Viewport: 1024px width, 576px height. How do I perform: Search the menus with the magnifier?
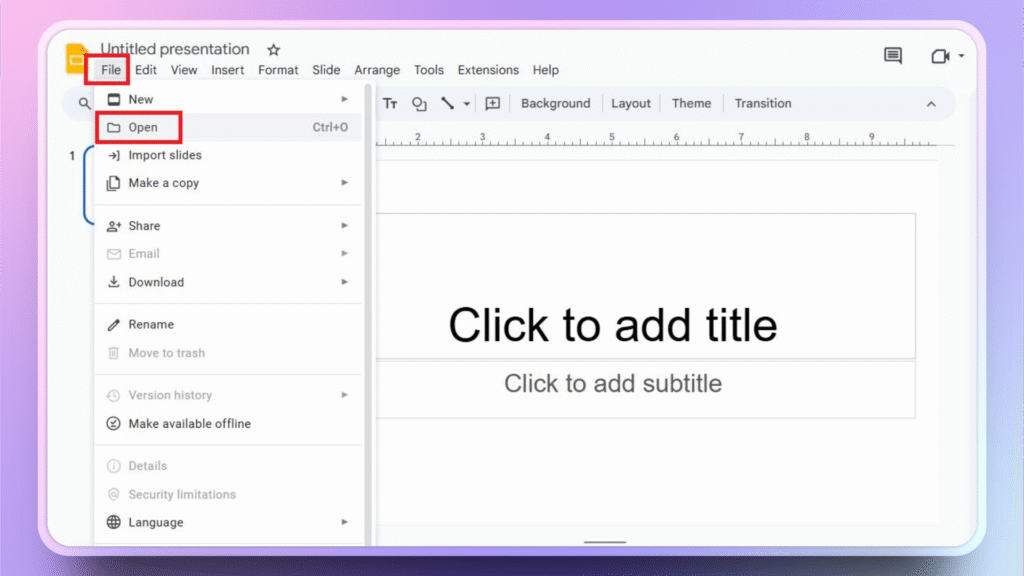(83, 103)
